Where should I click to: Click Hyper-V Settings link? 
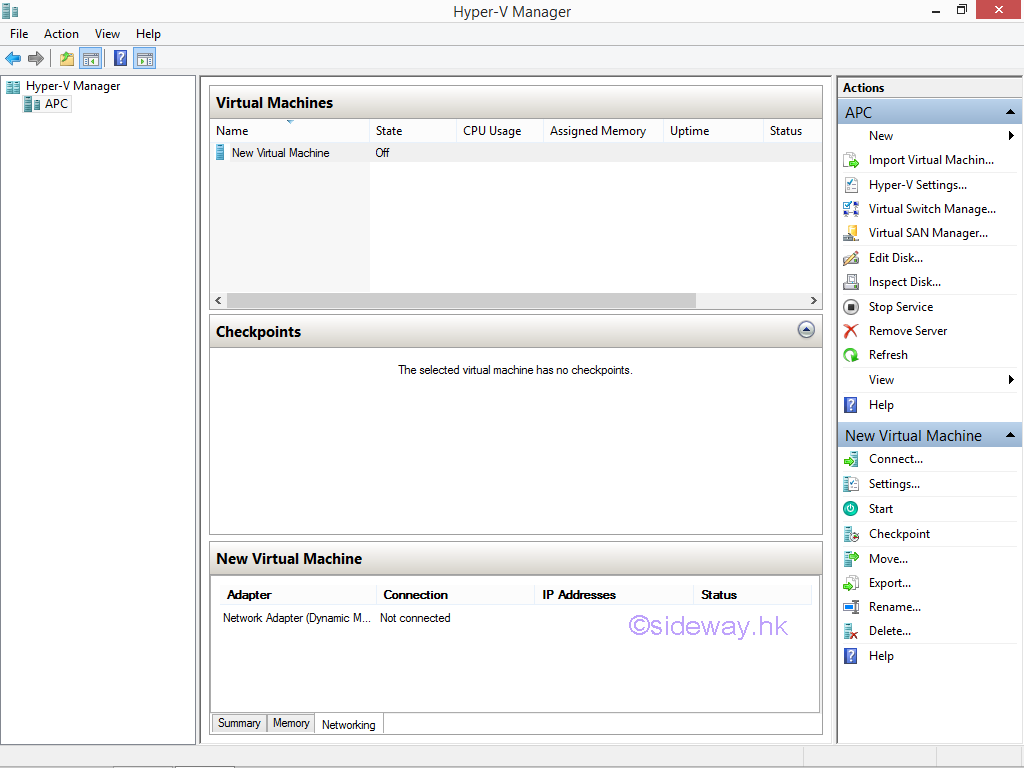coord(917,185)
